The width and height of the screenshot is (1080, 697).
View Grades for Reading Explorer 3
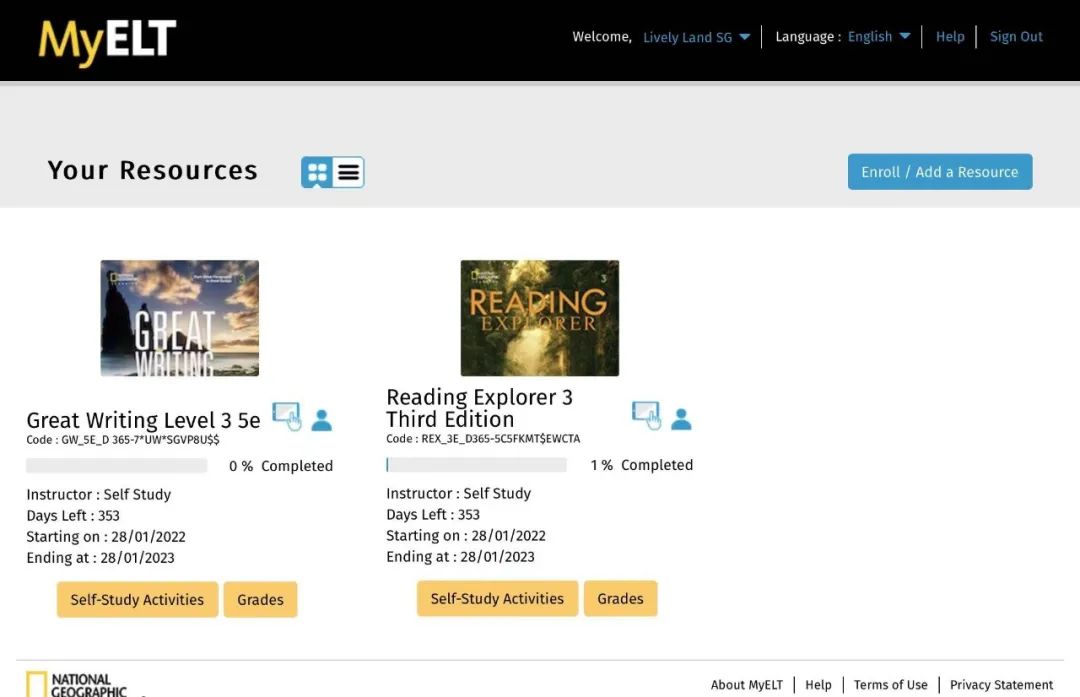point(621,598)
